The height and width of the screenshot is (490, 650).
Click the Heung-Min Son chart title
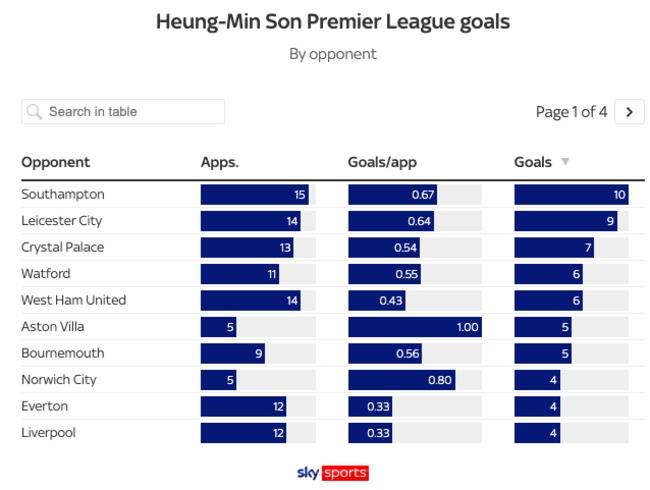[332, 21]
